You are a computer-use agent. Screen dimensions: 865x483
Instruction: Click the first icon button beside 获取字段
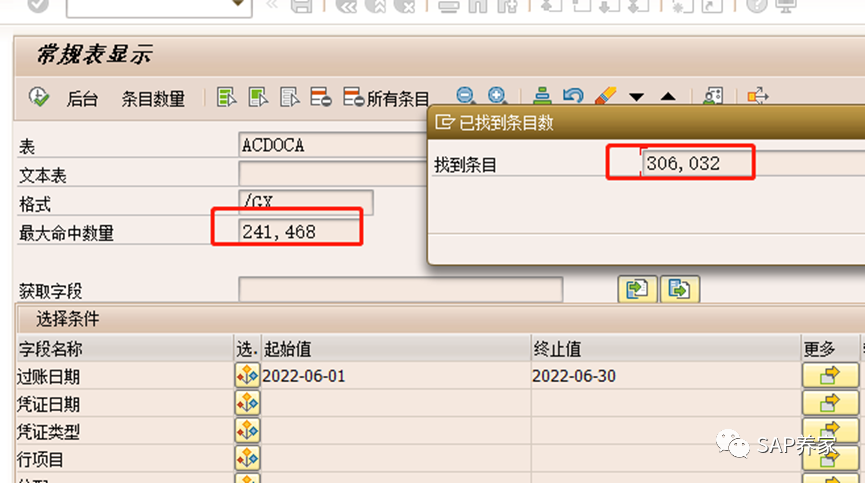pyautogui.click(x=637, y=289)
